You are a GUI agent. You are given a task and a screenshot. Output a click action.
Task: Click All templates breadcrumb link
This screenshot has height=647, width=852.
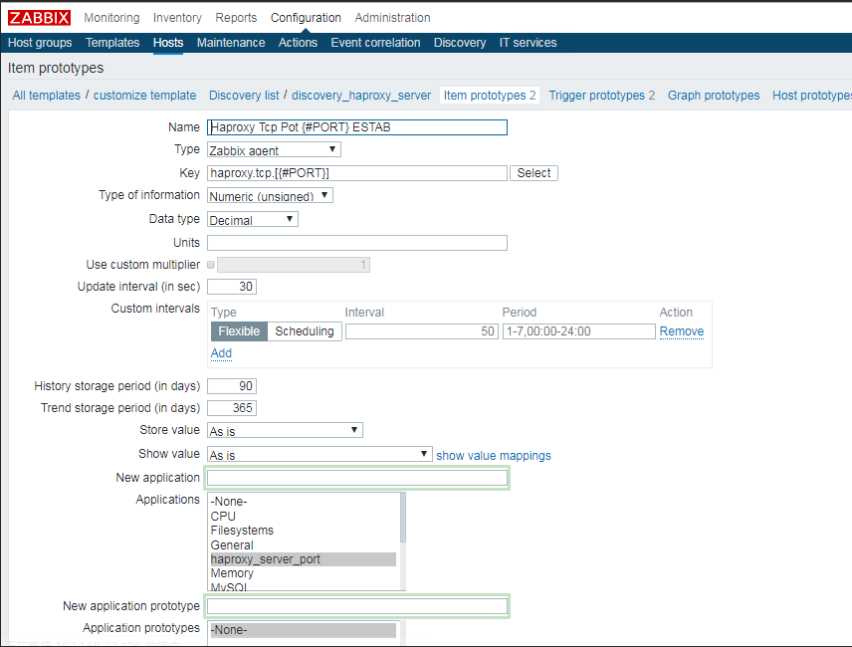46,95
